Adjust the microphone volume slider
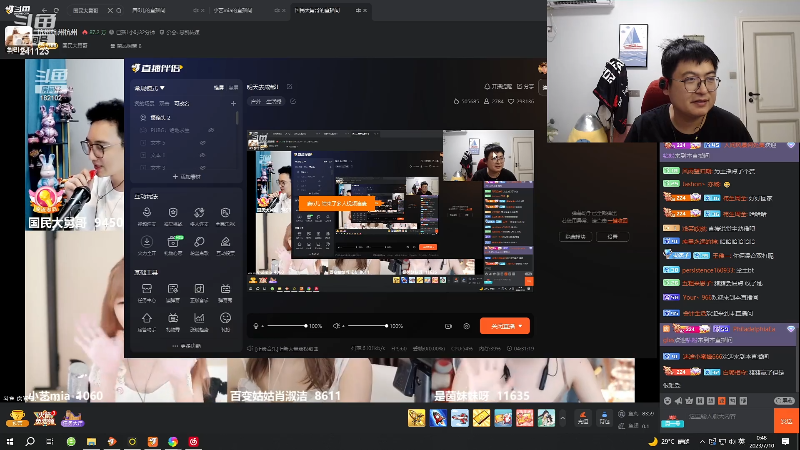Viewport: 800px width, 450px height. (x=287, y=326)
